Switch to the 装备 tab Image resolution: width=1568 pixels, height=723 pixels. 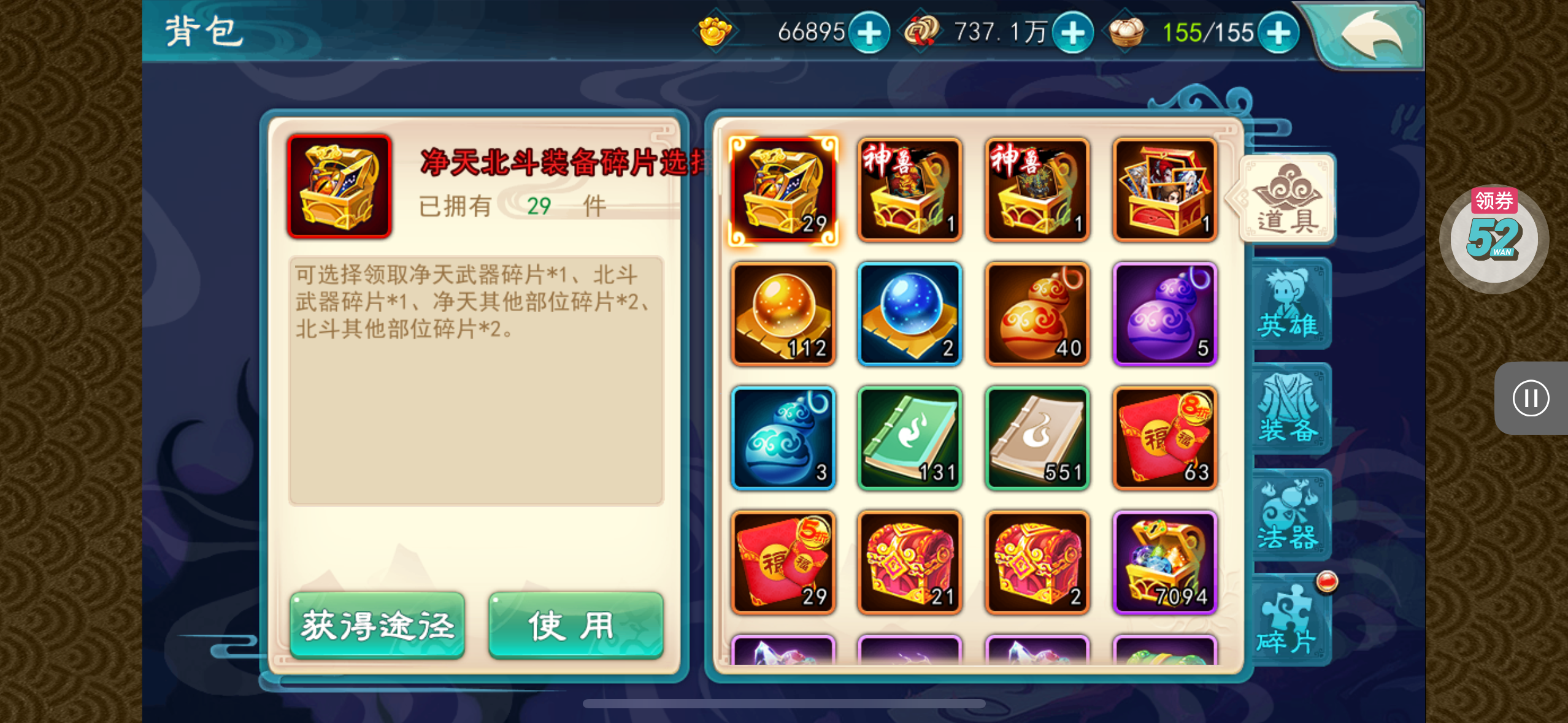click(x=1289, y=410)
